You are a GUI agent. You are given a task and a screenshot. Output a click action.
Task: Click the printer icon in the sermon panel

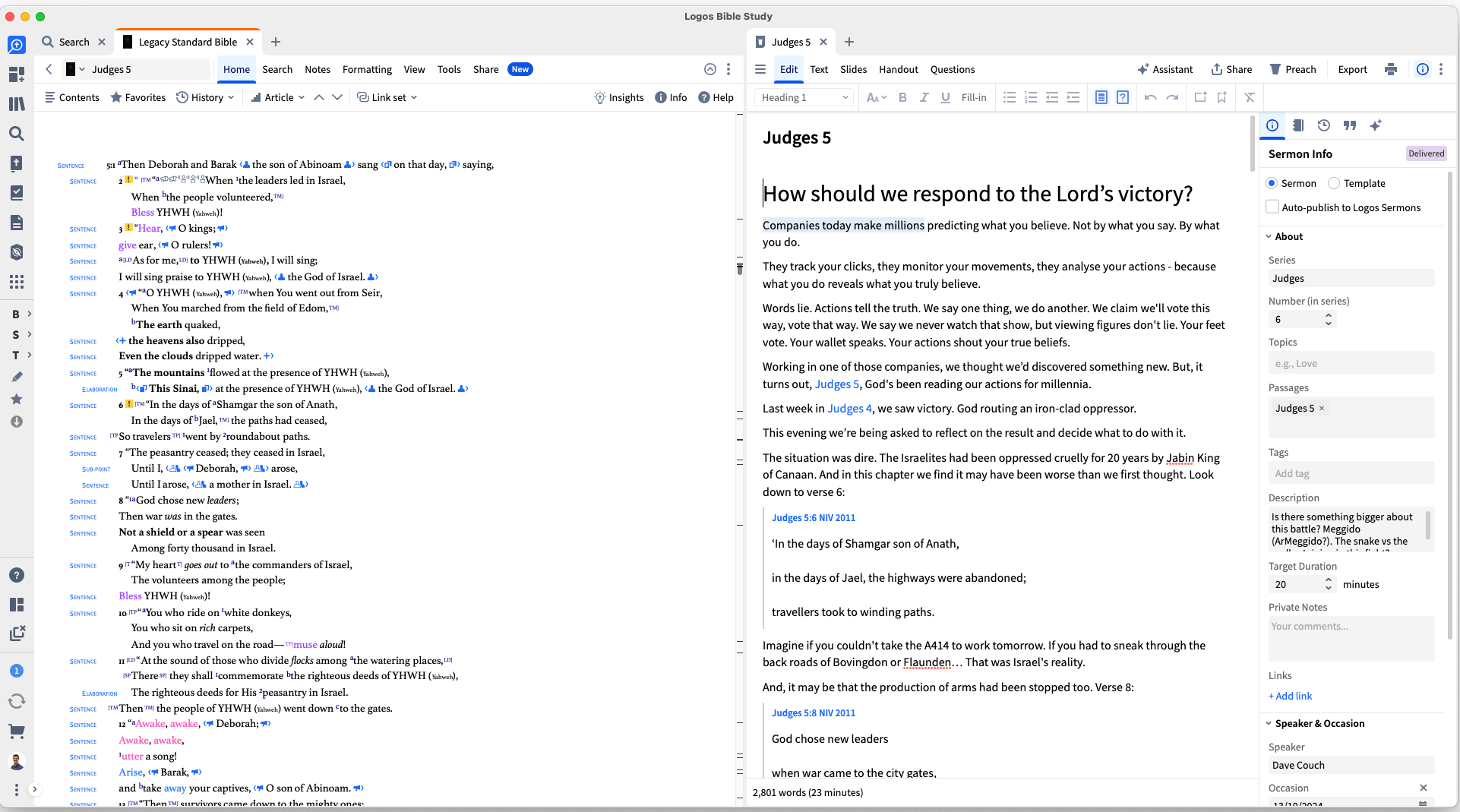[1391, 69]
